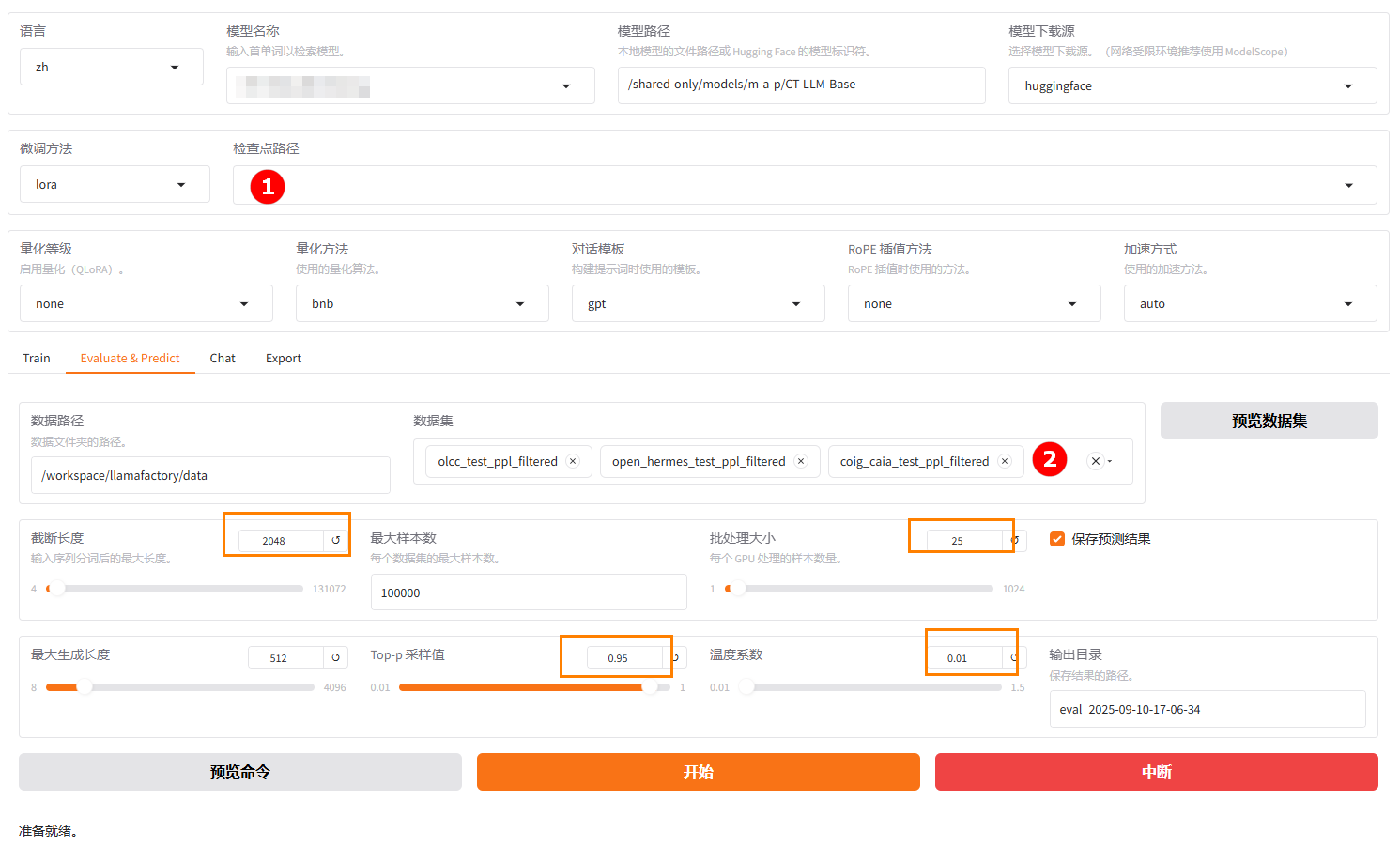Screen dimensions: 1400x846
Task: Reset the 温度系数 value
Action: point(1015,657)
